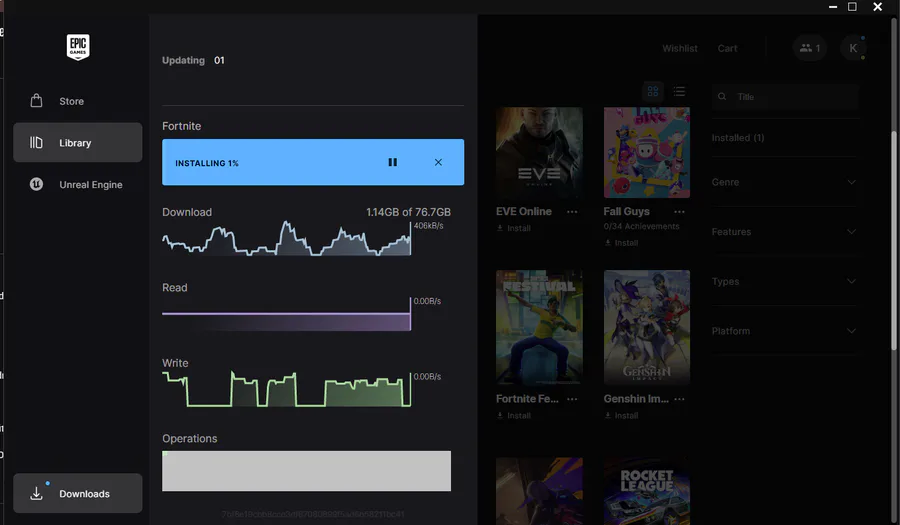Click the Operations progress bar
This screenshot has height=525, width=900.
(307, 470)
